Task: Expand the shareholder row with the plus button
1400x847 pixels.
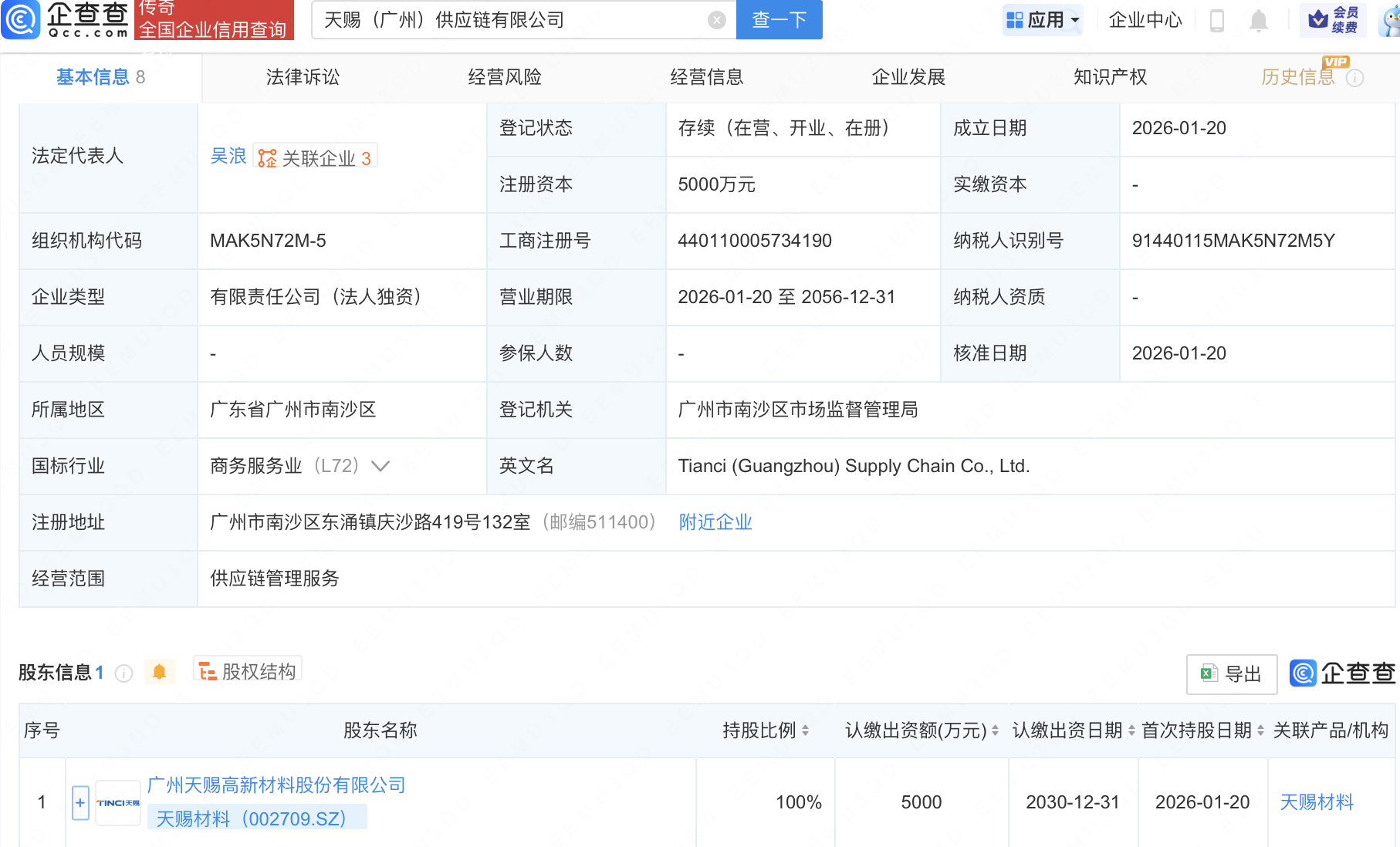Action: [80, 802]
